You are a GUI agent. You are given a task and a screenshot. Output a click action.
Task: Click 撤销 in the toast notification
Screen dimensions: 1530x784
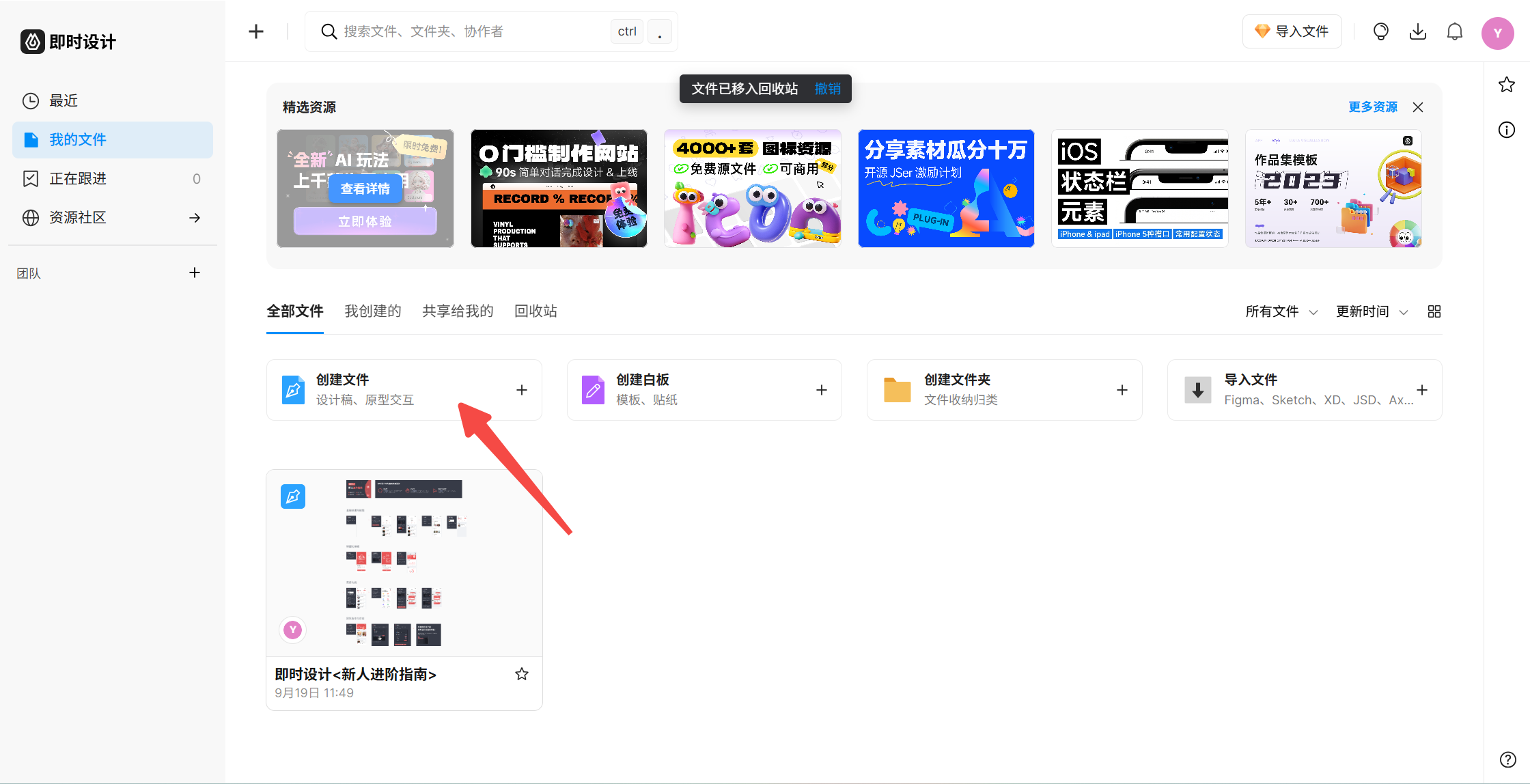pos(828,89)
